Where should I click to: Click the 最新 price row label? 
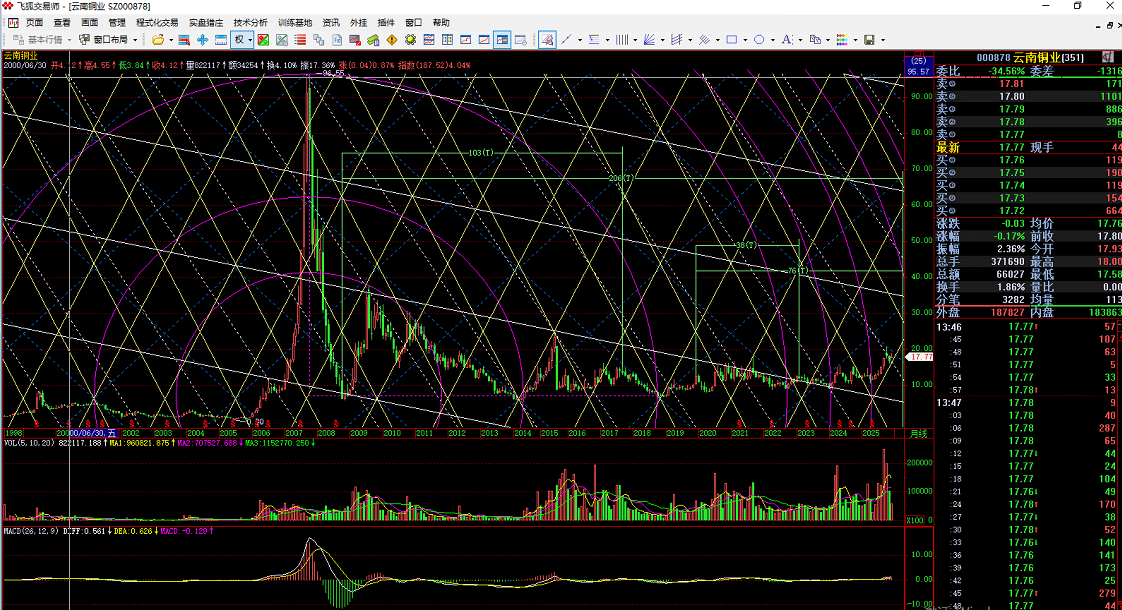click(x=947, y=147)
